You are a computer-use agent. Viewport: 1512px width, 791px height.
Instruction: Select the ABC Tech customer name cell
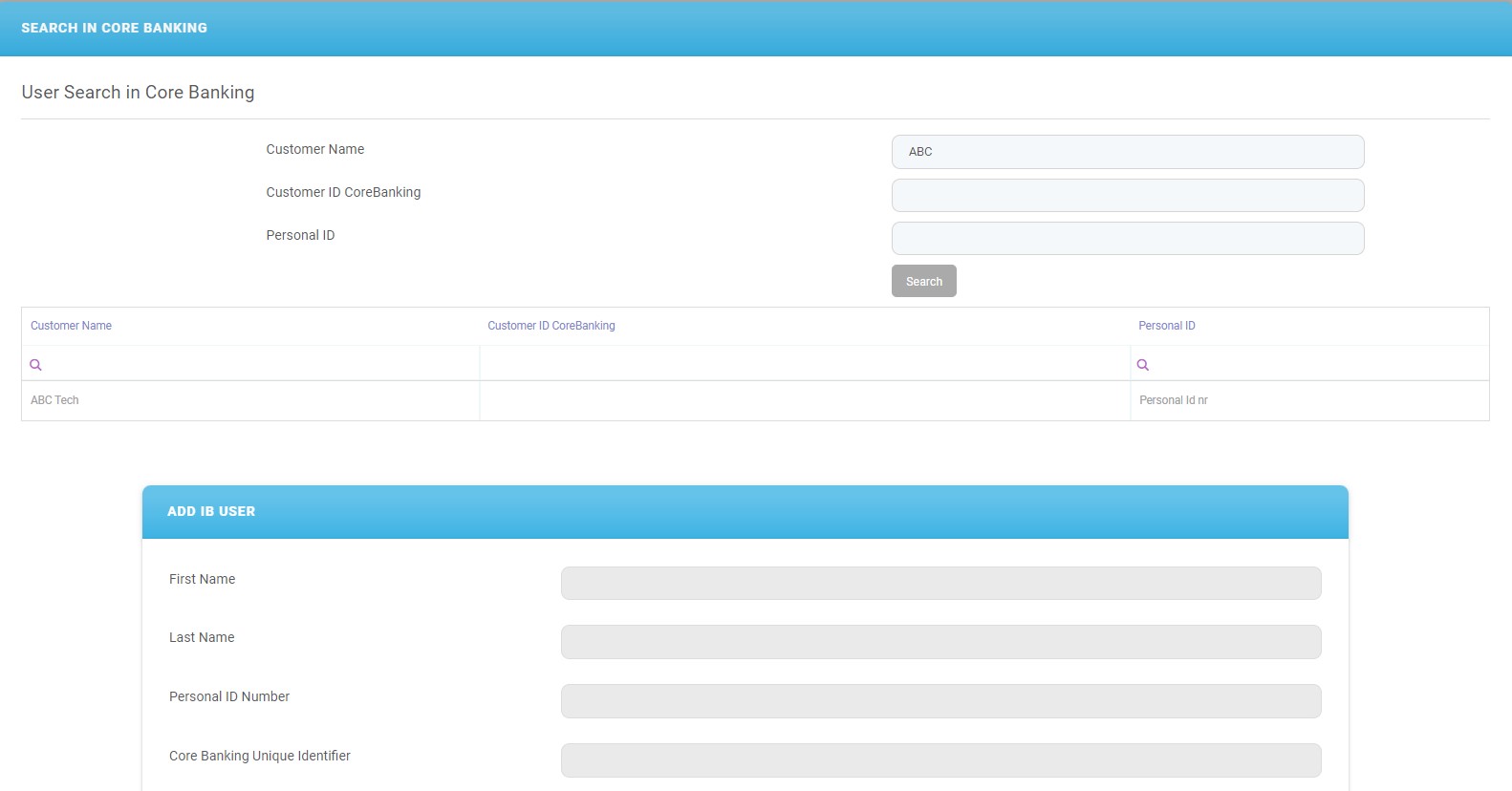(55, 400)
